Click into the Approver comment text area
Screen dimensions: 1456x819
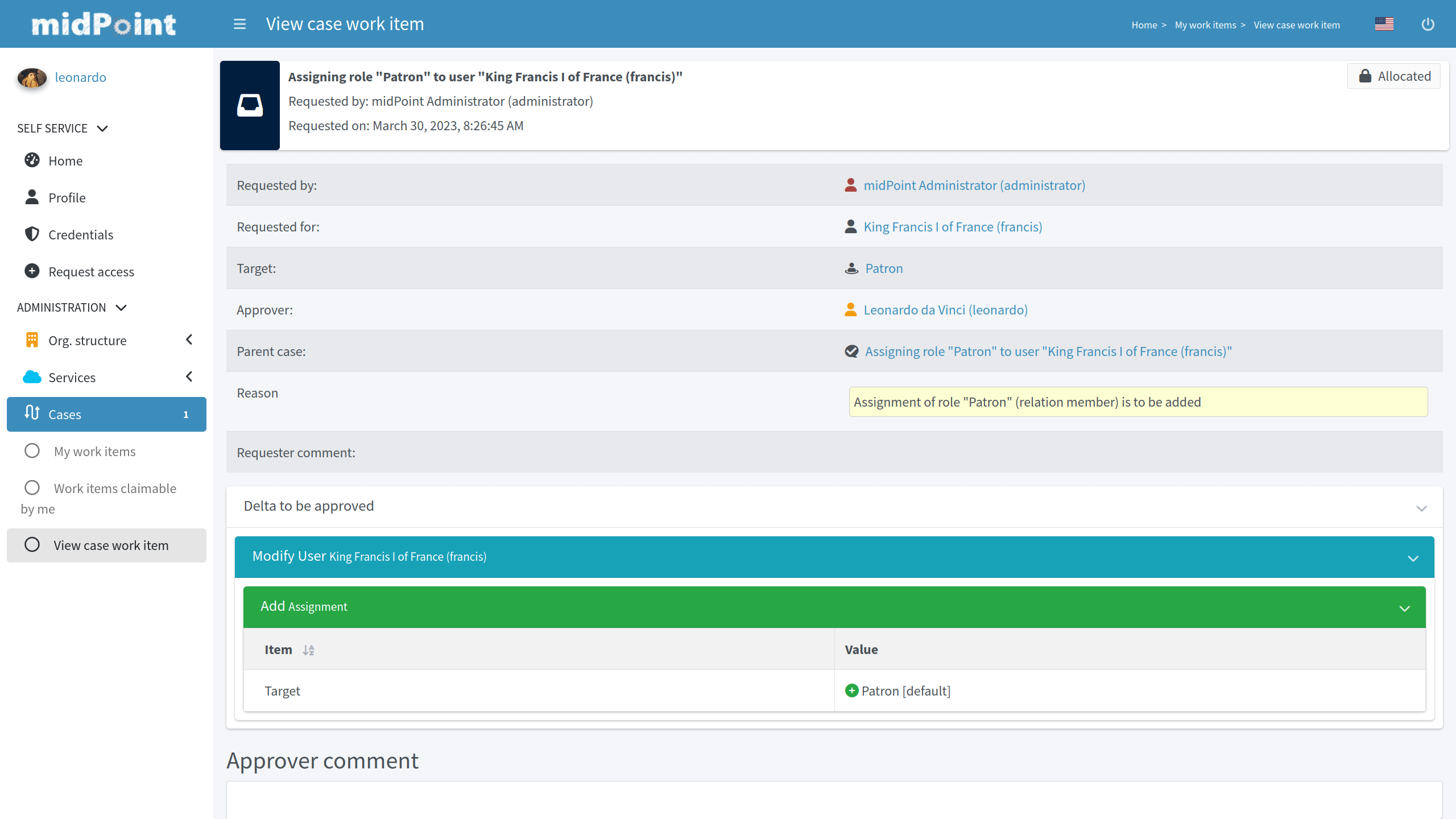[x=834, y=800]
